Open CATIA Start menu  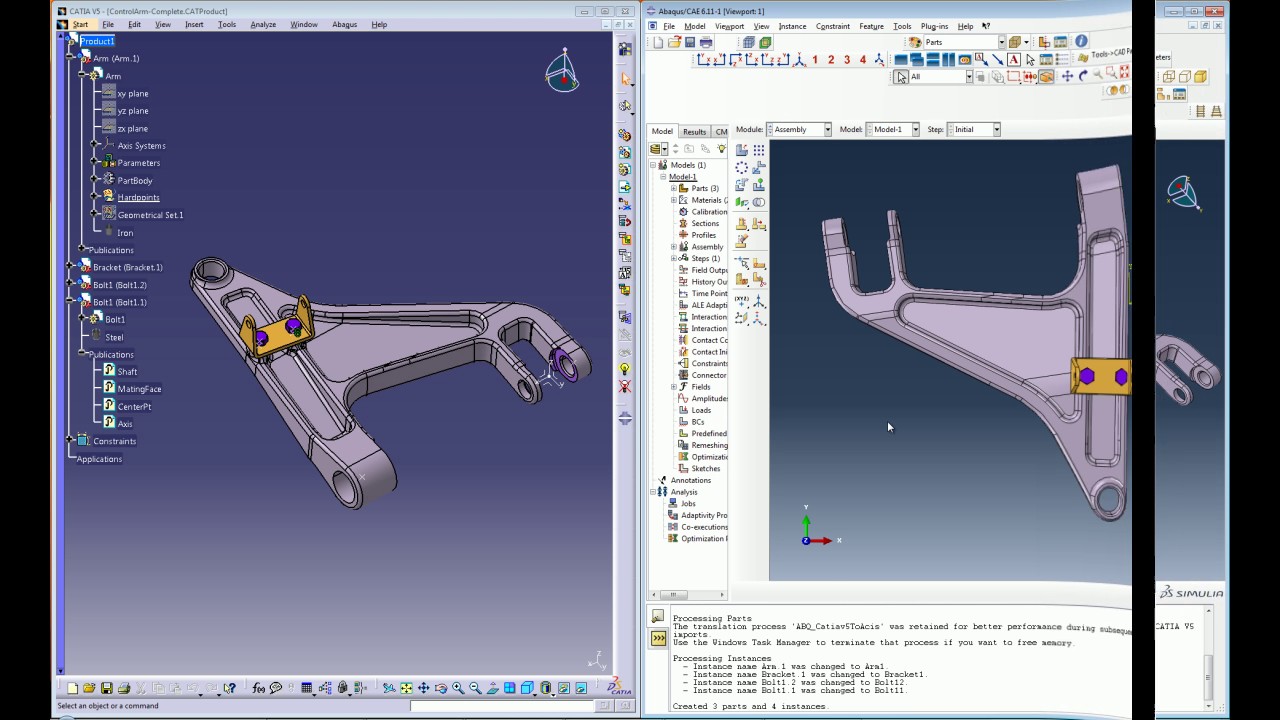click(x=80, y=24)
